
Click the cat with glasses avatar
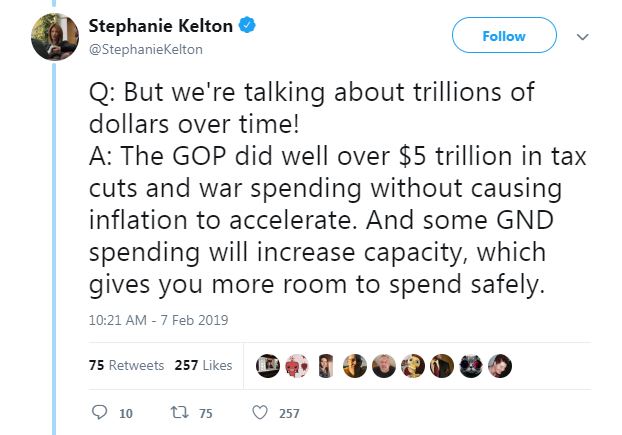coord(471,366)
